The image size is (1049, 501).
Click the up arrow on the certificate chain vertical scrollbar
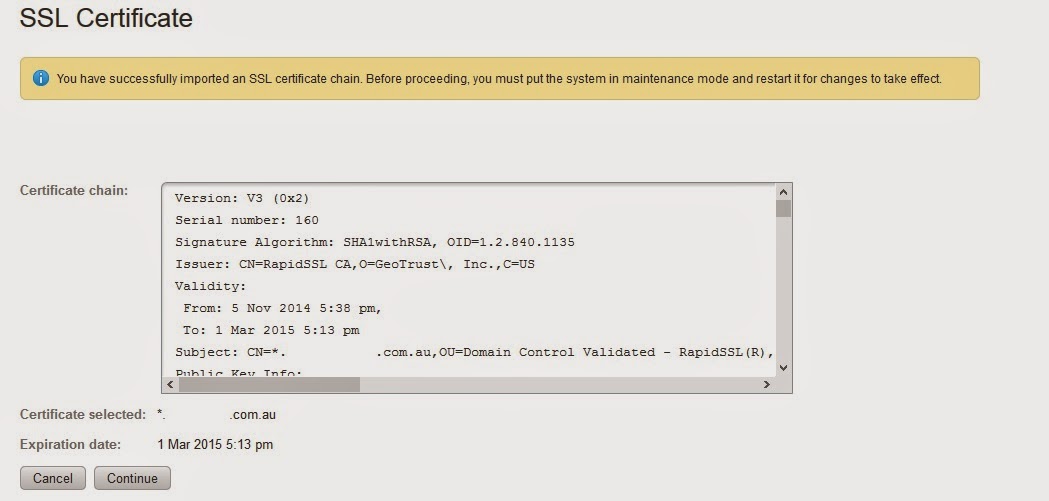pyautogui.click(x=783, y=192)
